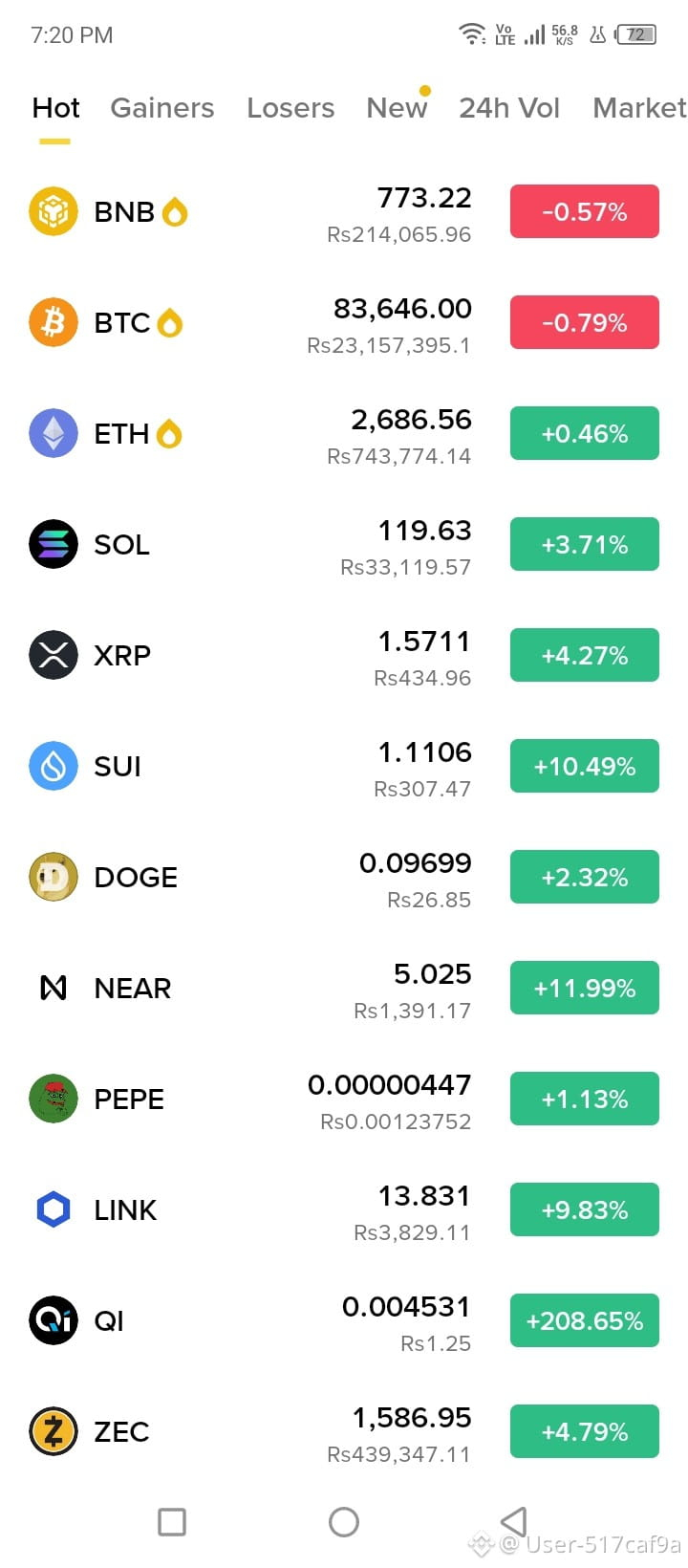This screenshot has height=1568, width=688.
Task: Tap the Solana coin logo
Action: point(54,544)
